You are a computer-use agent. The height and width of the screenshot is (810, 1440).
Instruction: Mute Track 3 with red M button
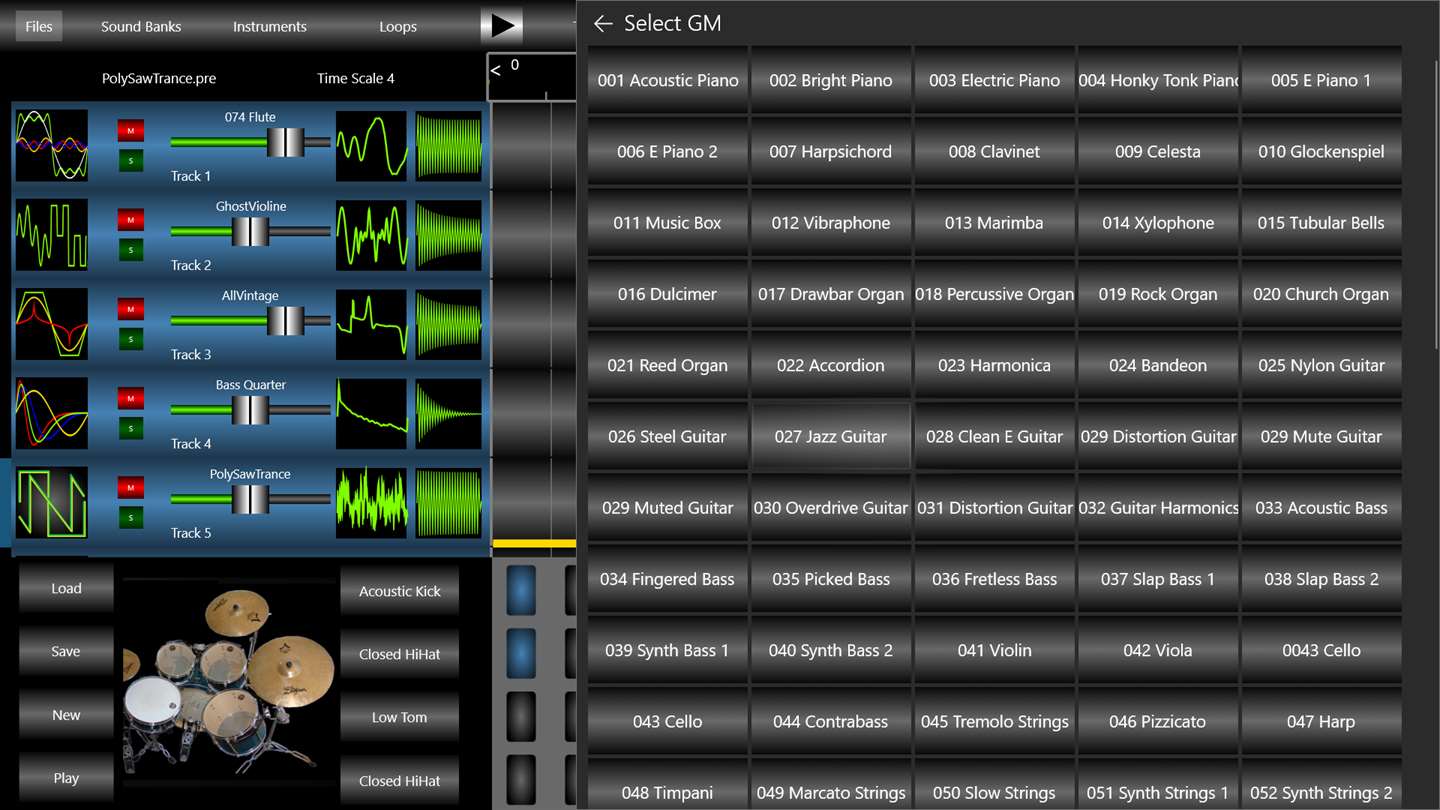point(131,308)
